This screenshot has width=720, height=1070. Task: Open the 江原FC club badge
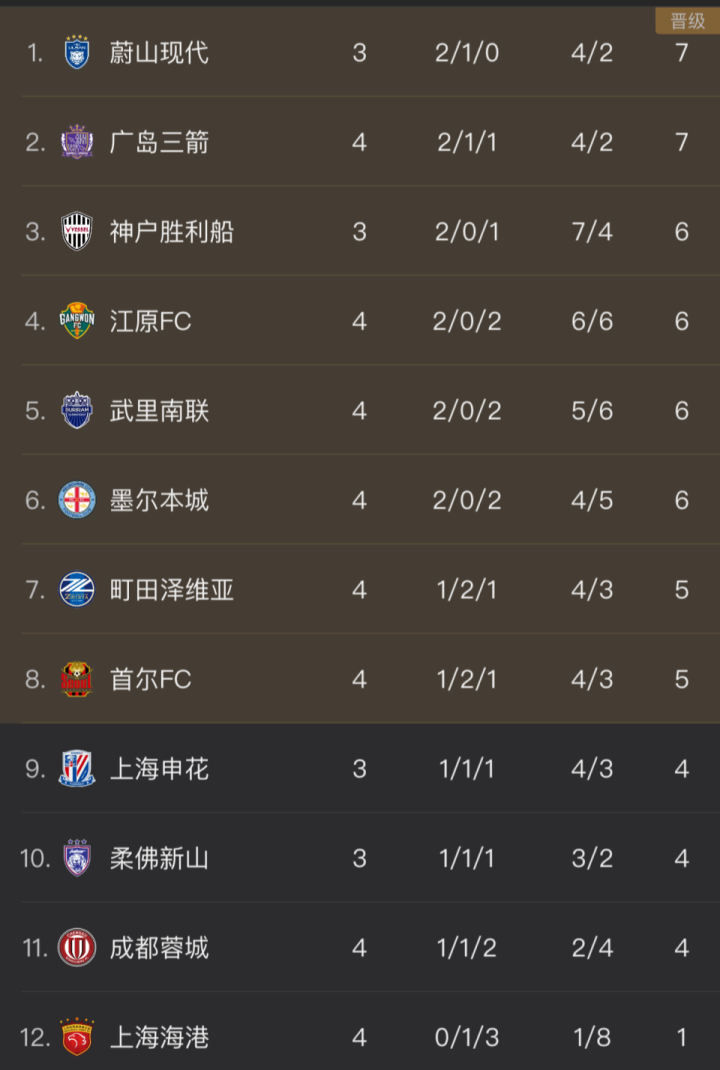(77, 321)
